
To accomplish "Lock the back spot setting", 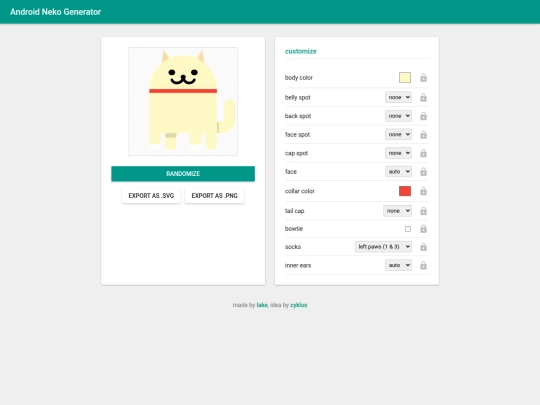I will click(x=423, y=116).
